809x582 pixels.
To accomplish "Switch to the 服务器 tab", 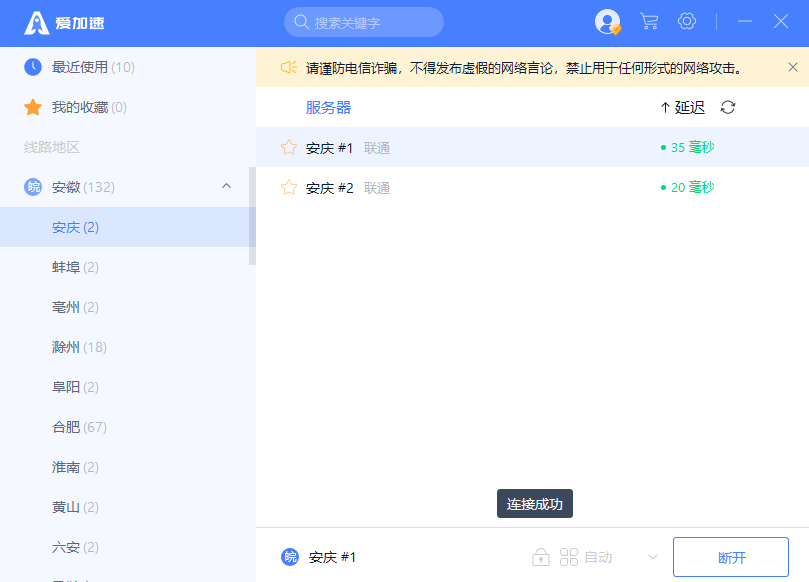I will (x=328, y=107).
